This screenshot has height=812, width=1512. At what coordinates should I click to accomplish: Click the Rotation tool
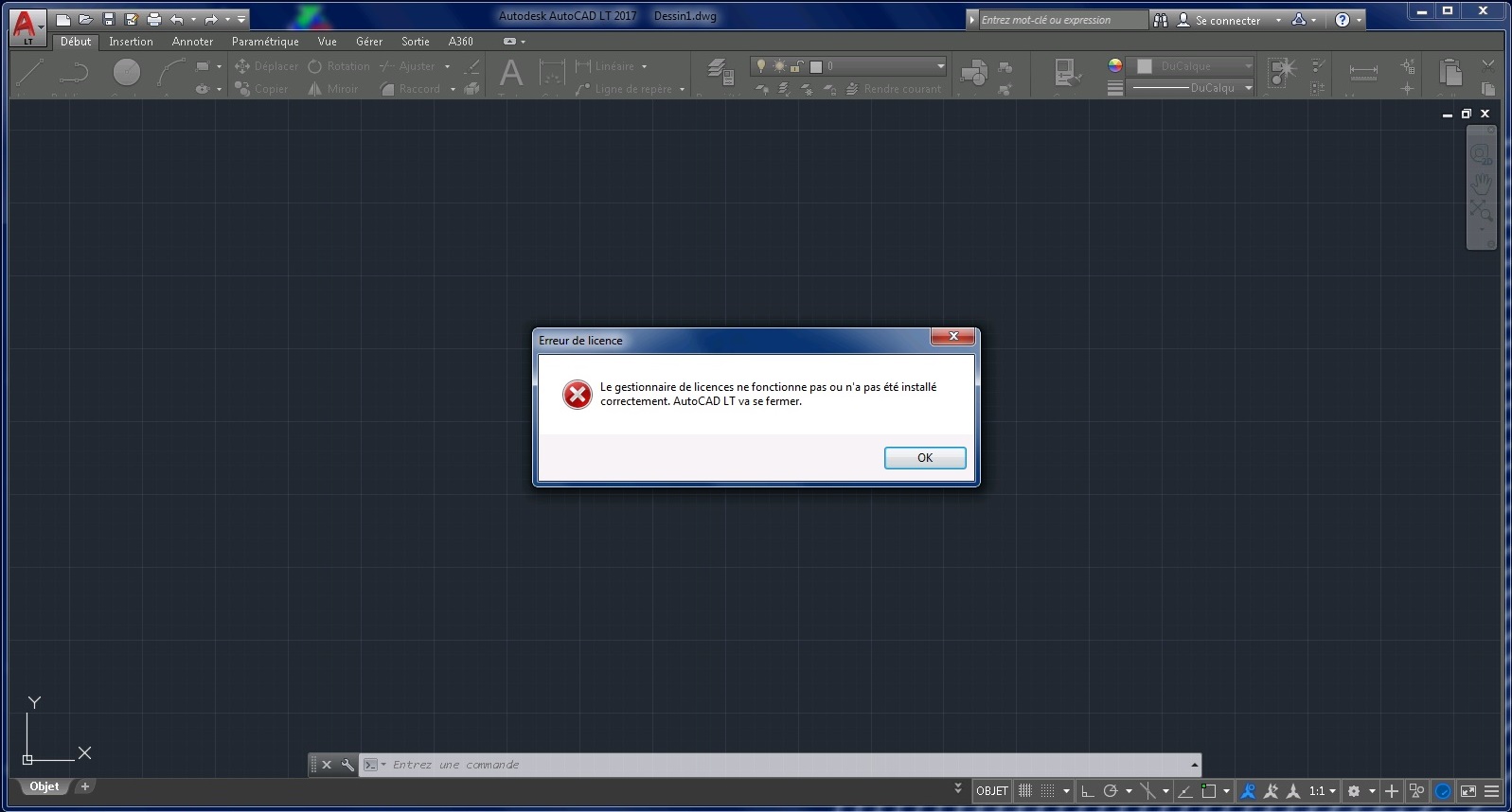pyautogui.click(x=339, y=66)
